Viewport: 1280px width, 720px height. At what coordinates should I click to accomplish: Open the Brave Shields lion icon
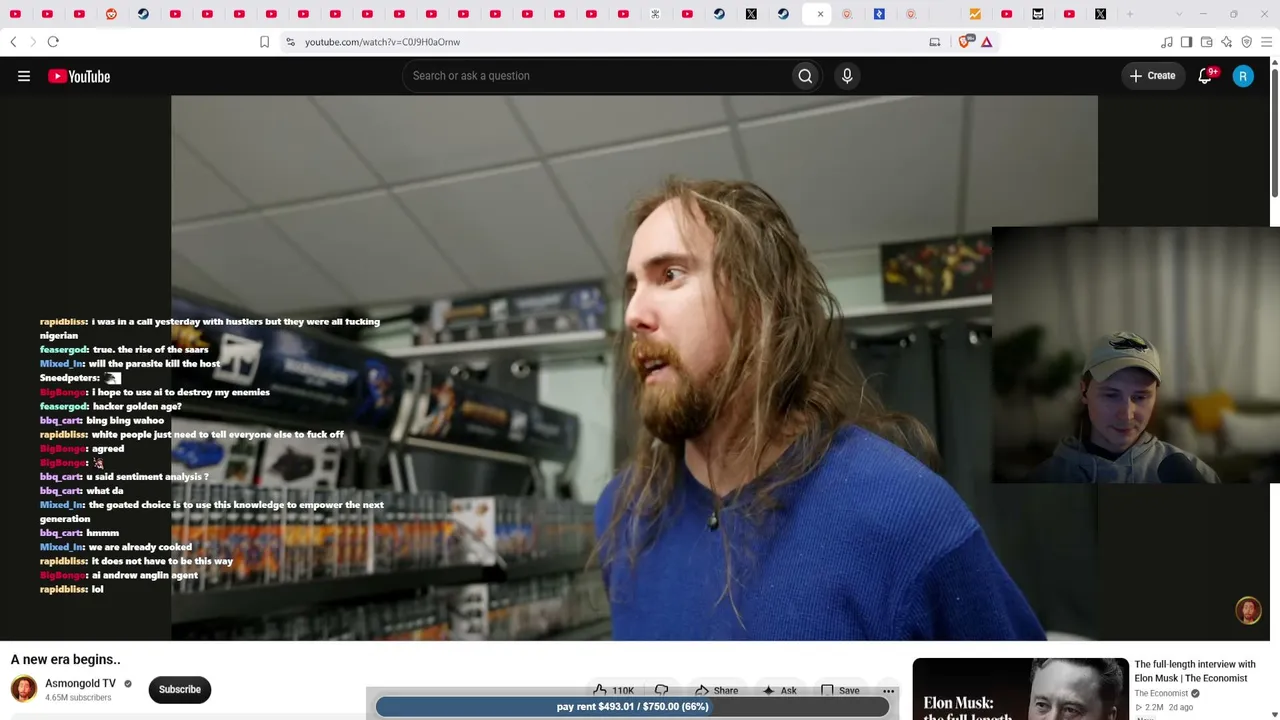click(x=965, y=42)
